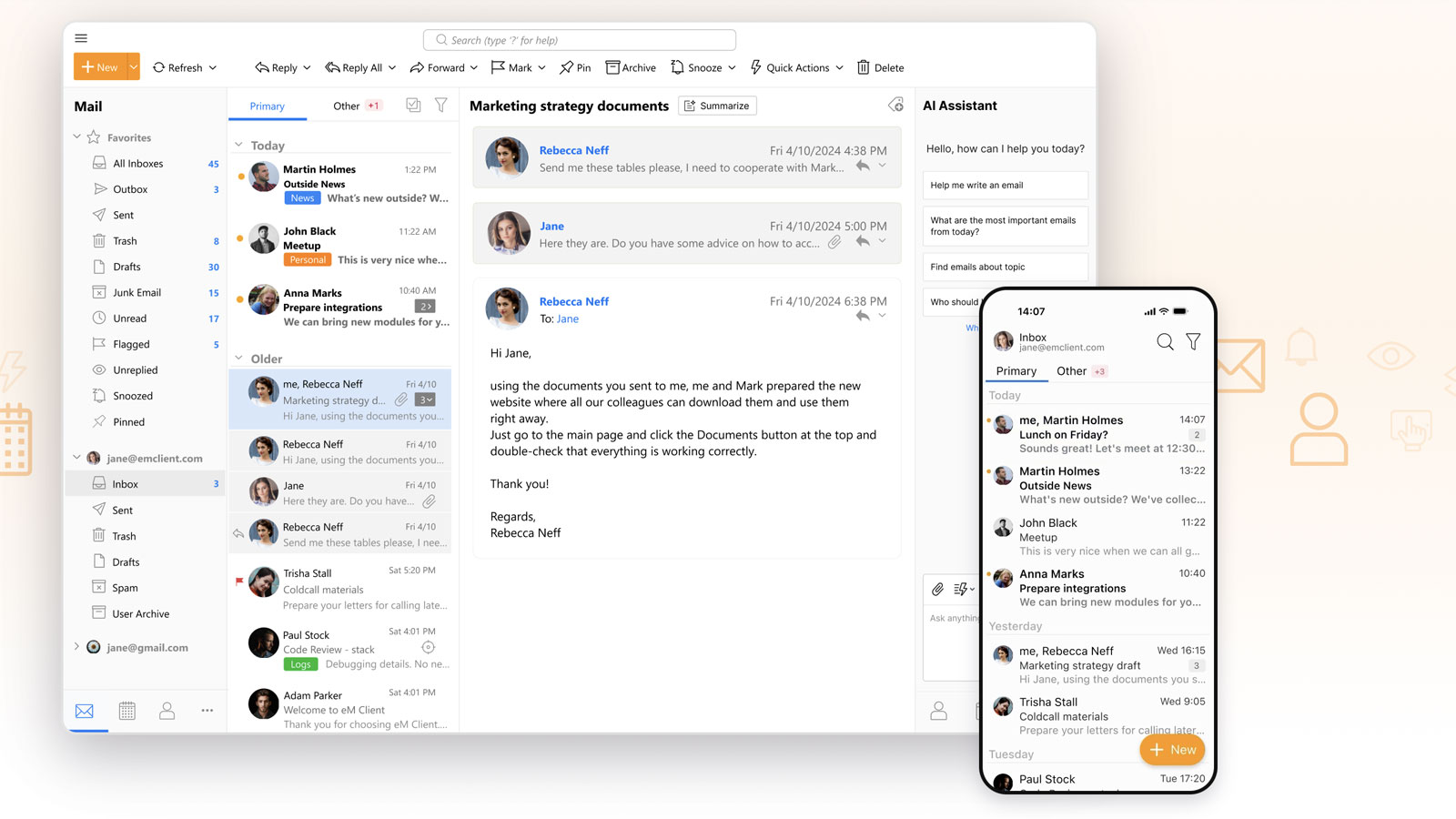Select the Other tab on phone
1456x819 pixels.
(1071, 370)
